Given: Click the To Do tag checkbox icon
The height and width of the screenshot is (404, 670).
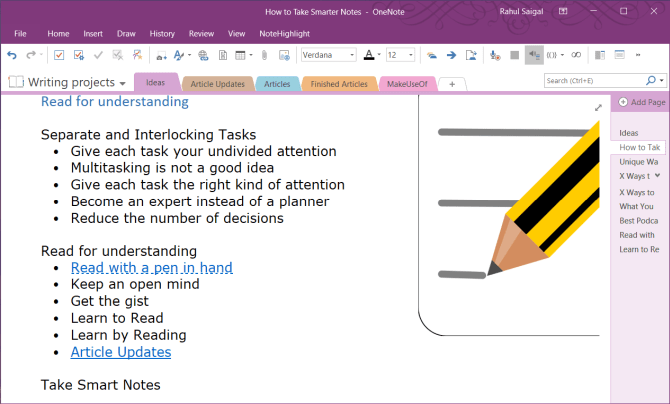Looking at the screenshot, I should [59, 55].
